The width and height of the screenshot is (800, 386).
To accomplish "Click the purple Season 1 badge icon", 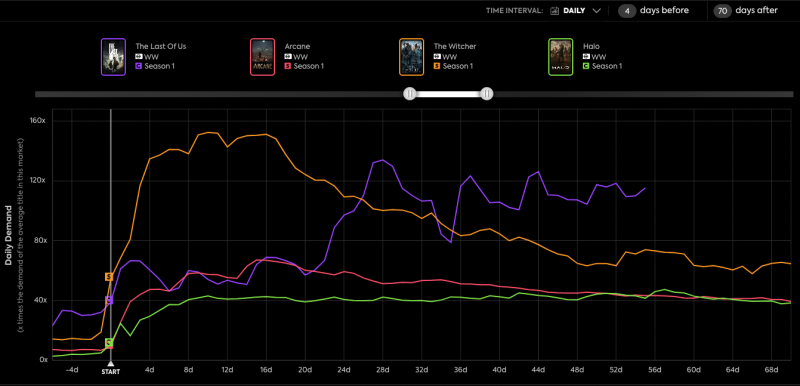I will pyautogui.click(x=138, y=66).
